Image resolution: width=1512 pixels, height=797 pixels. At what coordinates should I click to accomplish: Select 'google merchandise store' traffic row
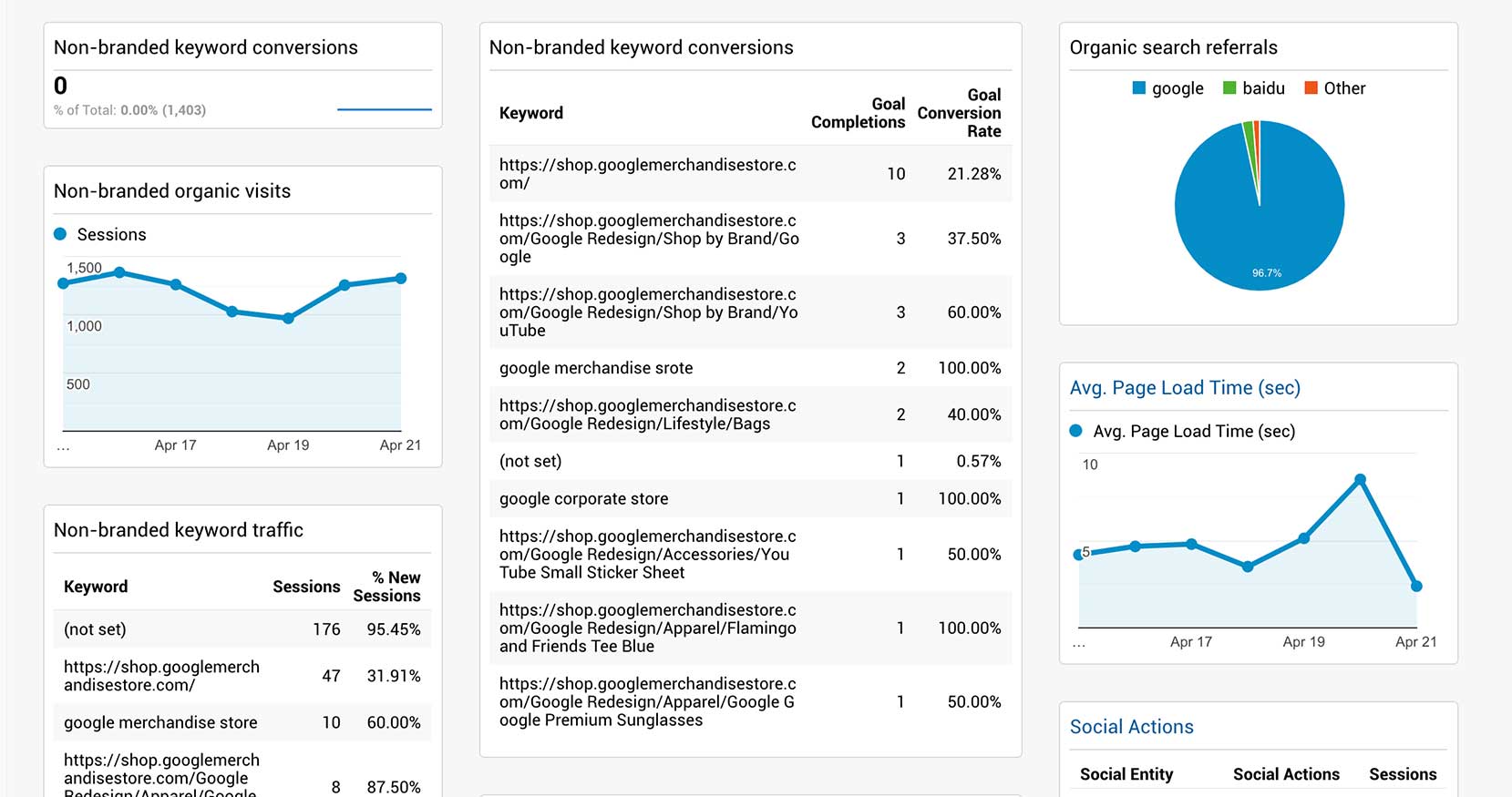[x=242, y=722]
